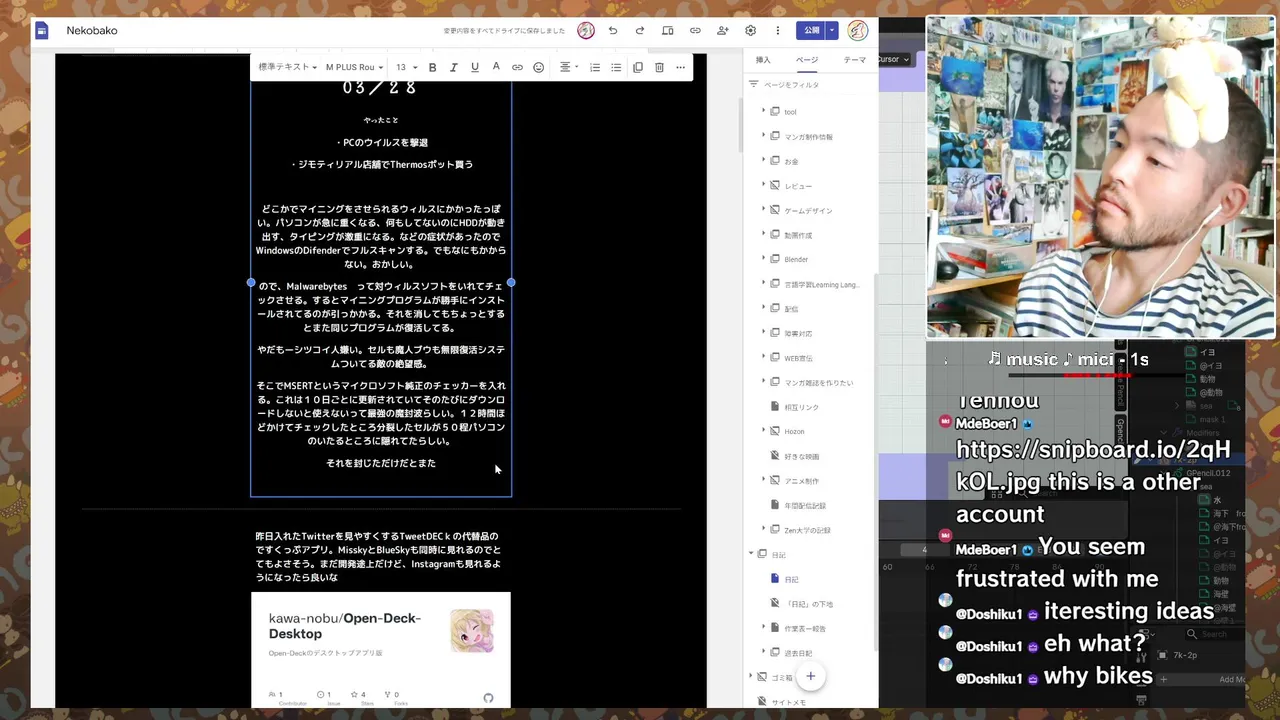
Task: Switch to the テーマ tab
Action: [854, 60]
